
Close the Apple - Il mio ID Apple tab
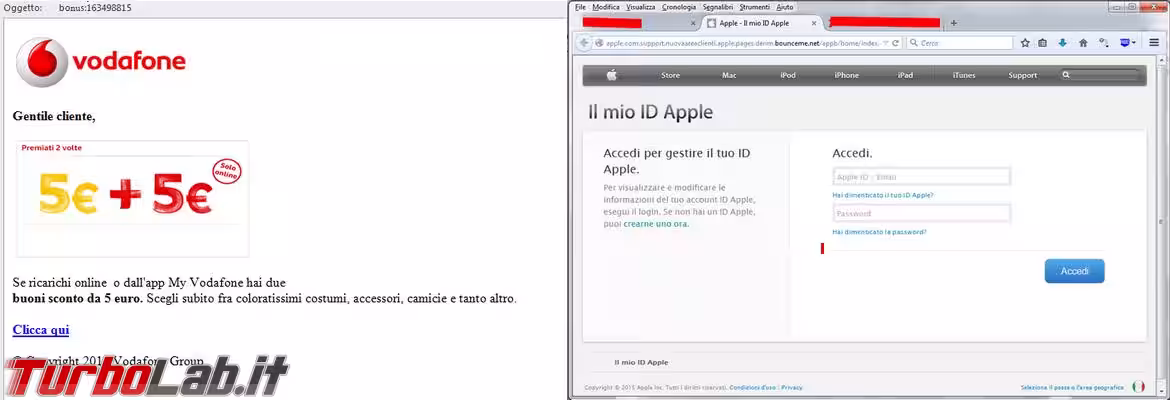point(818,22)
